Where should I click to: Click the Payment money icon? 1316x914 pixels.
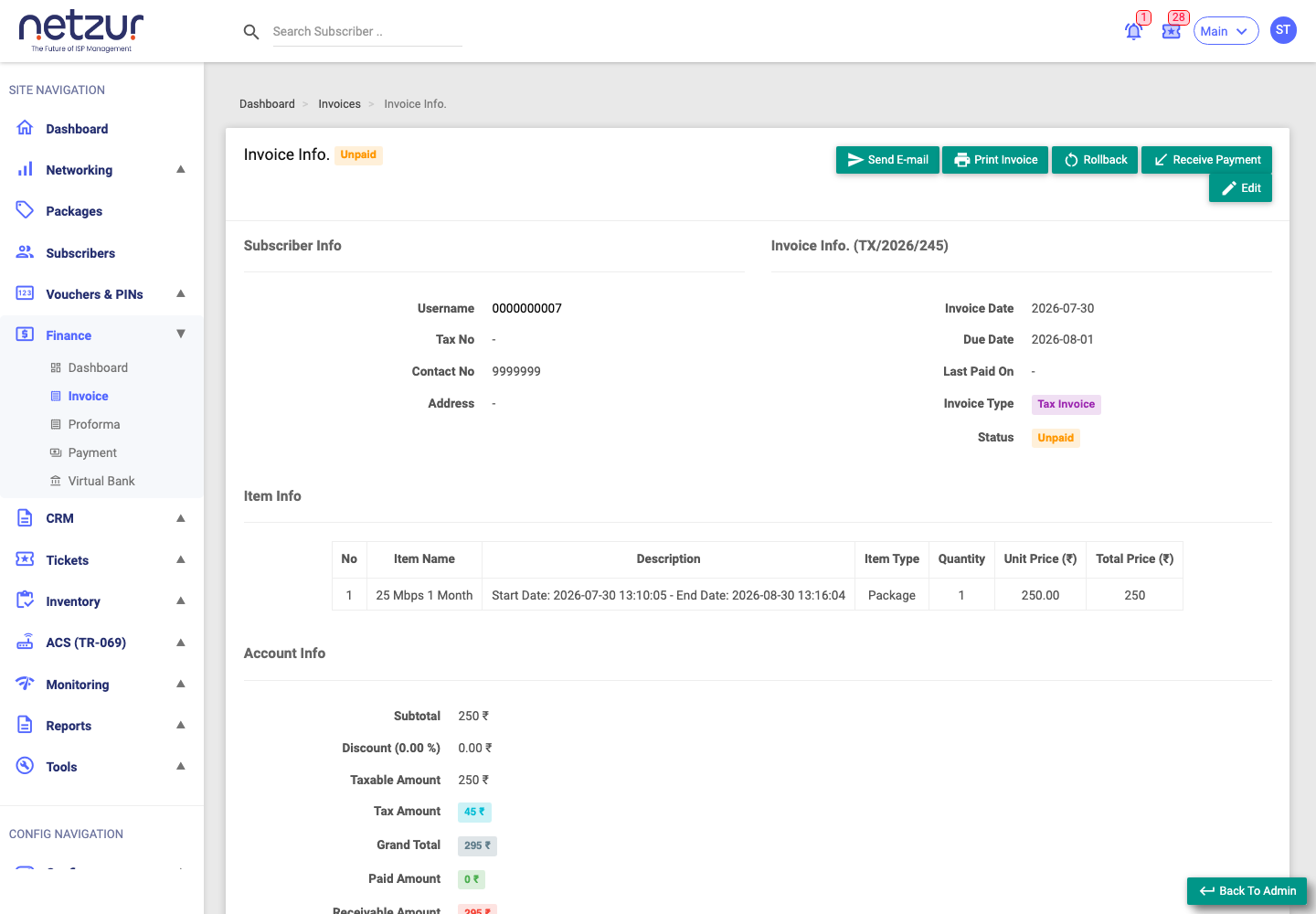point(56,452)
